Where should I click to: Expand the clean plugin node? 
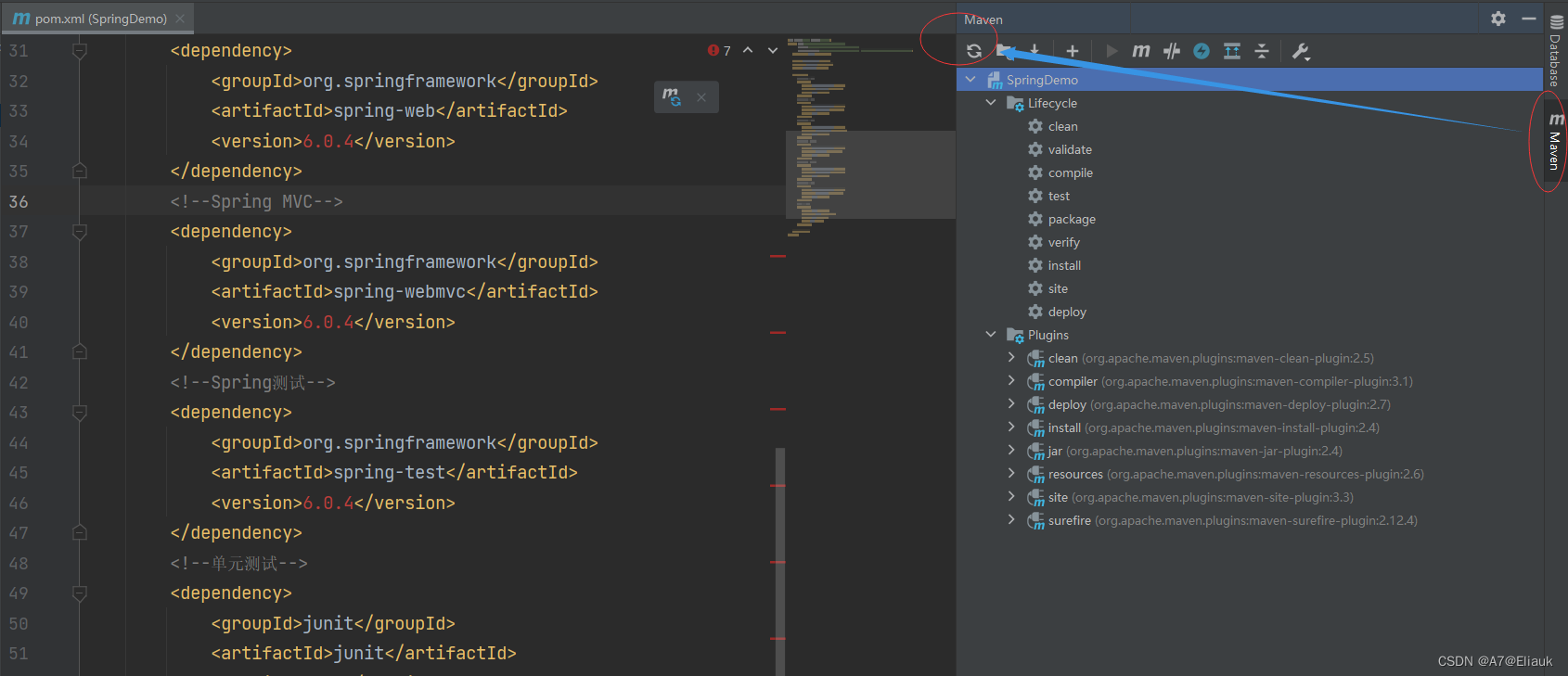[1011, 358]
